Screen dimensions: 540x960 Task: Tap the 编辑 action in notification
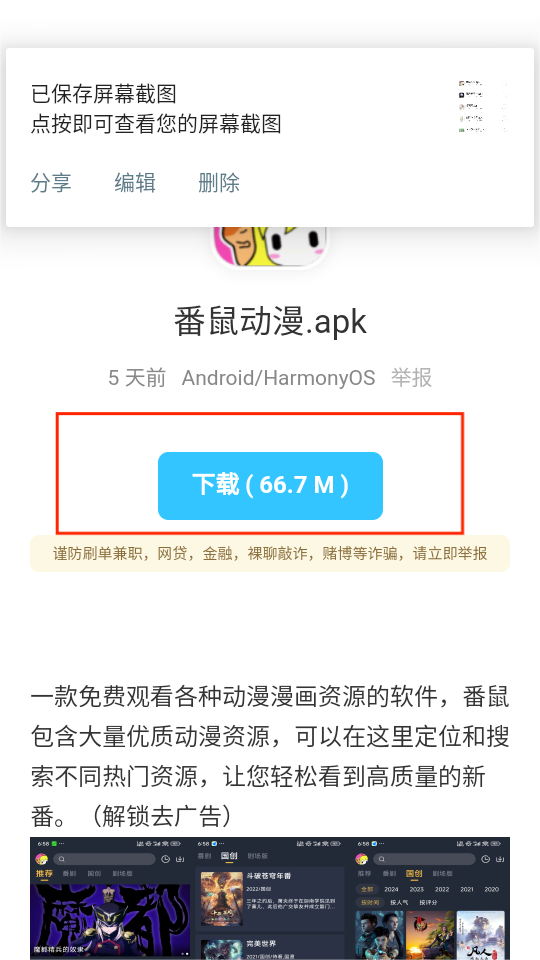135,182
